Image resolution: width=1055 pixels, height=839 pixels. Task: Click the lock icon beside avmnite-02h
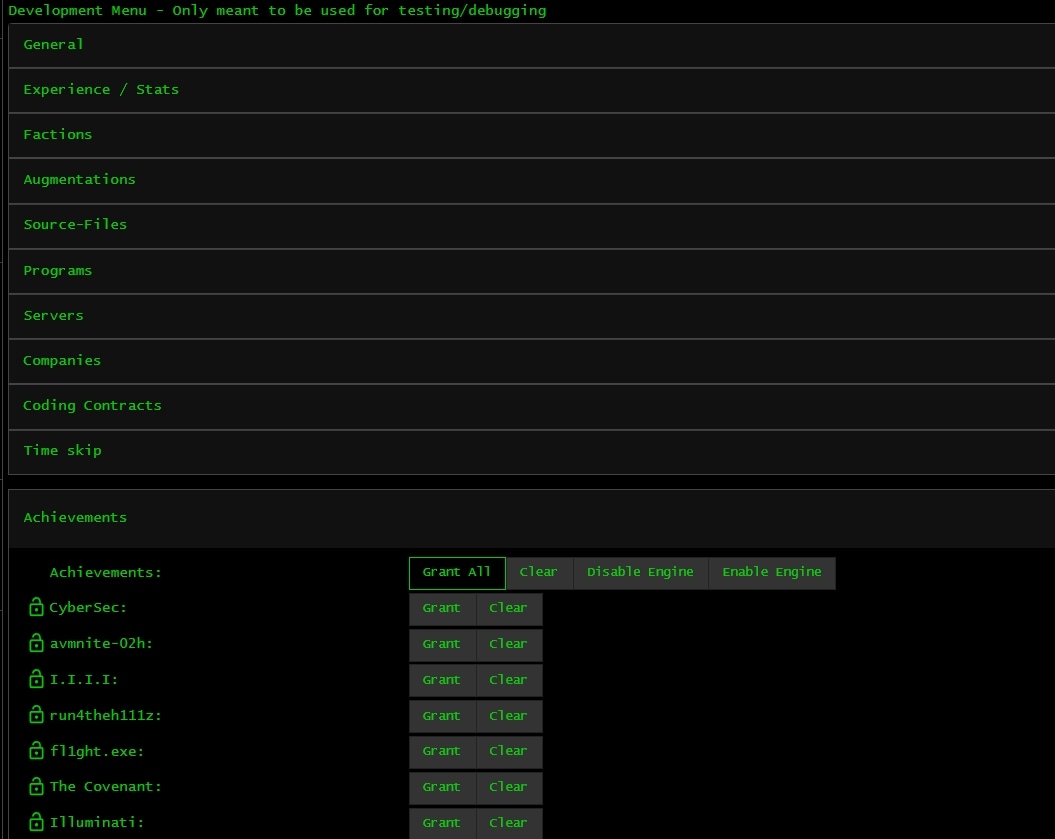36,643
